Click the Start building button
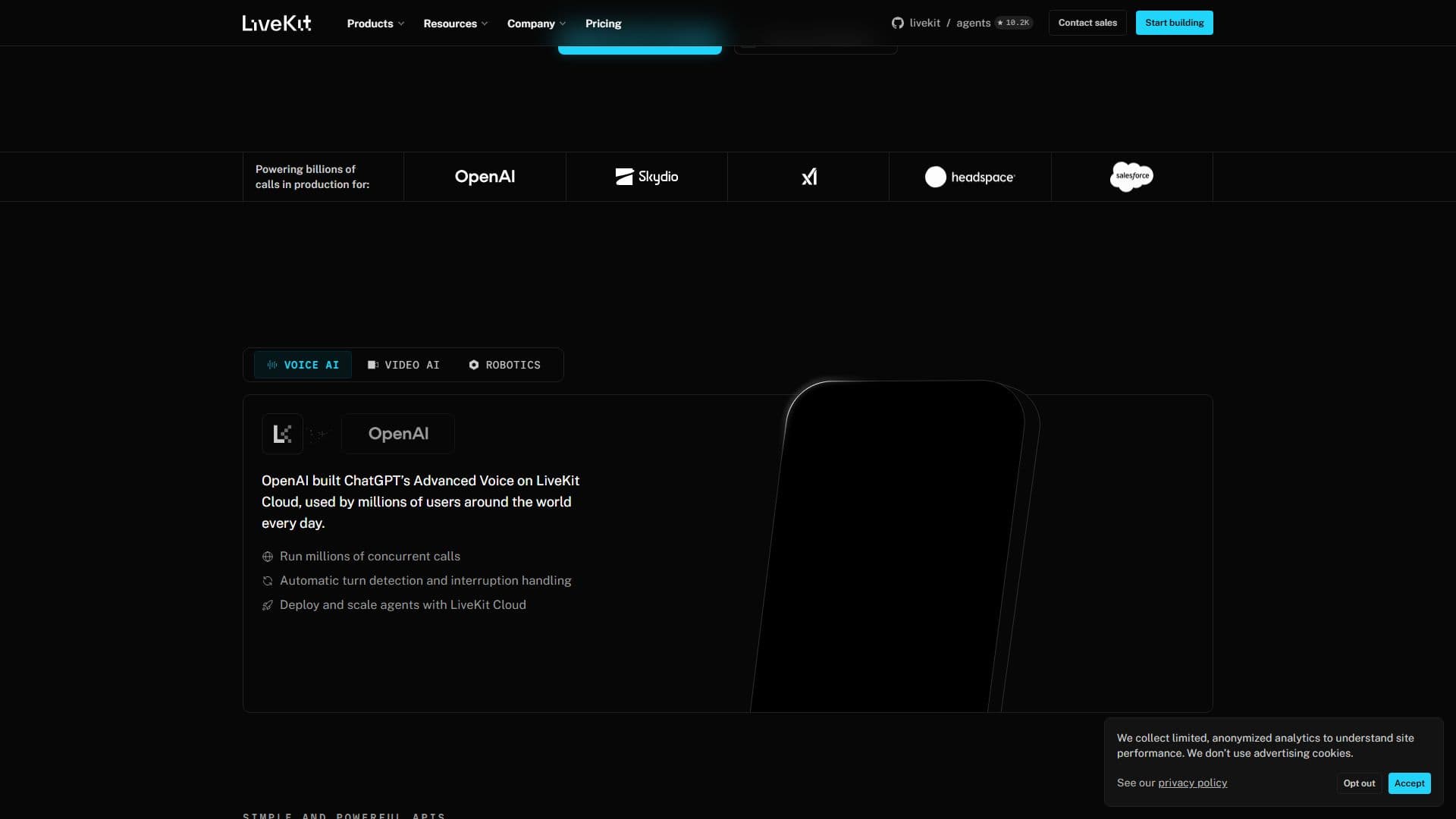The image size is (1456, 819). 1174,23
